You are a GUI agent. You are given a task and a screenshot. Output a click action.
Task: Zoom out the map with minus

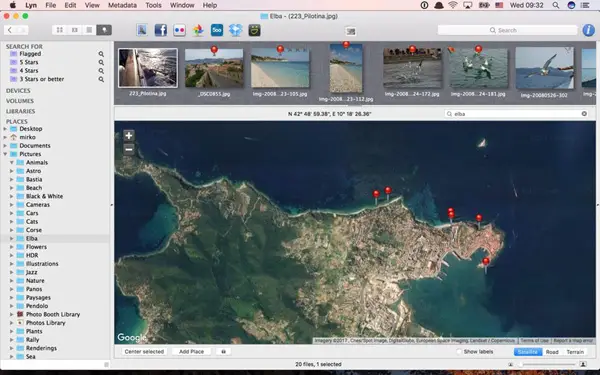pos(129,149)
